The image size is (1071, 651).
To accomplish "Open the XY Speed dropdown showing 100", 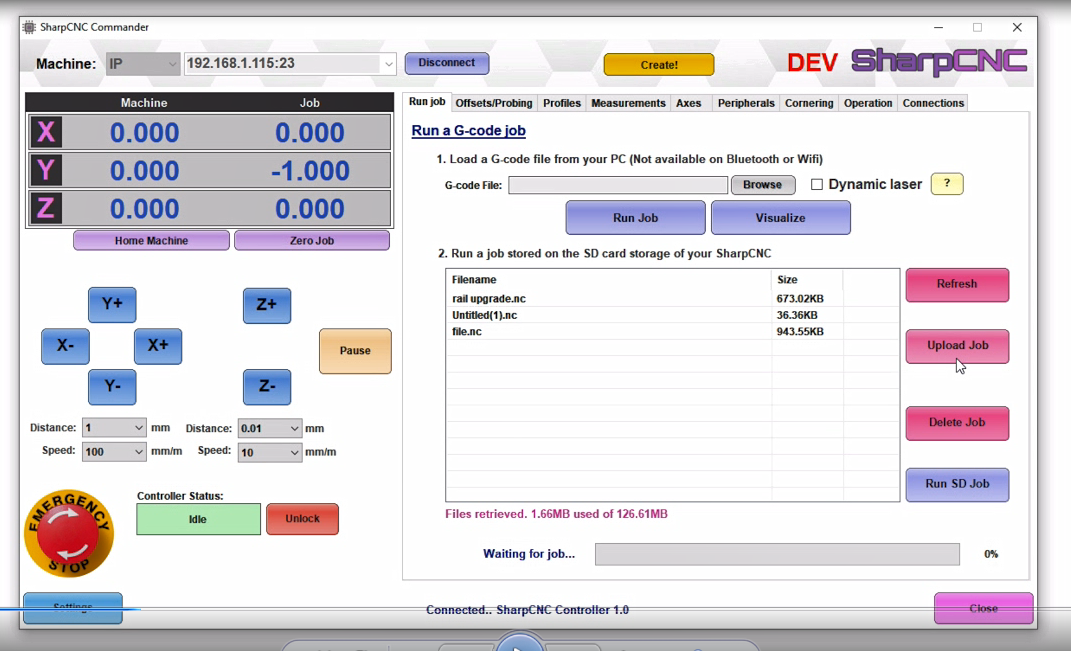I will (114, 452).
